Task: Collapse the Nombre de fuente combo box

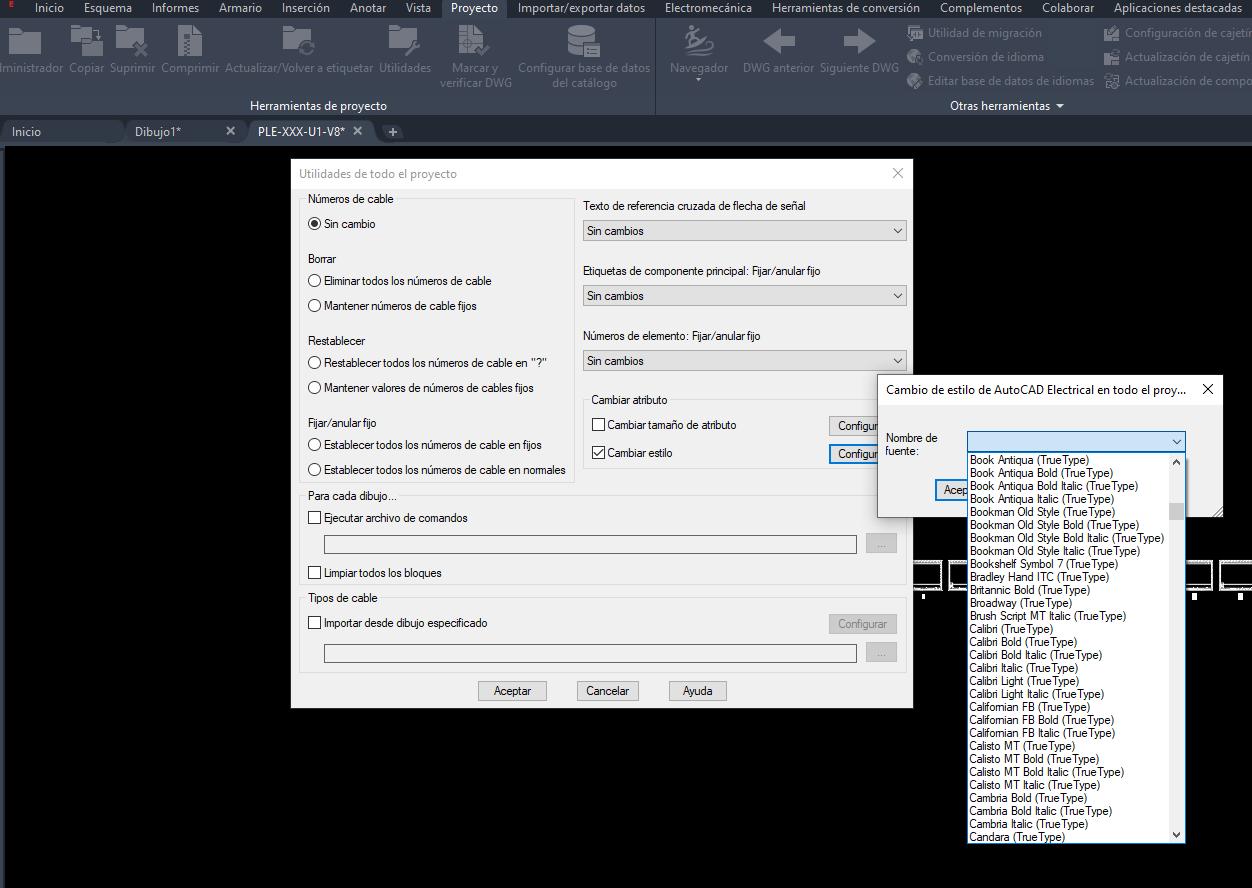Action: [x=1176, y=441]
